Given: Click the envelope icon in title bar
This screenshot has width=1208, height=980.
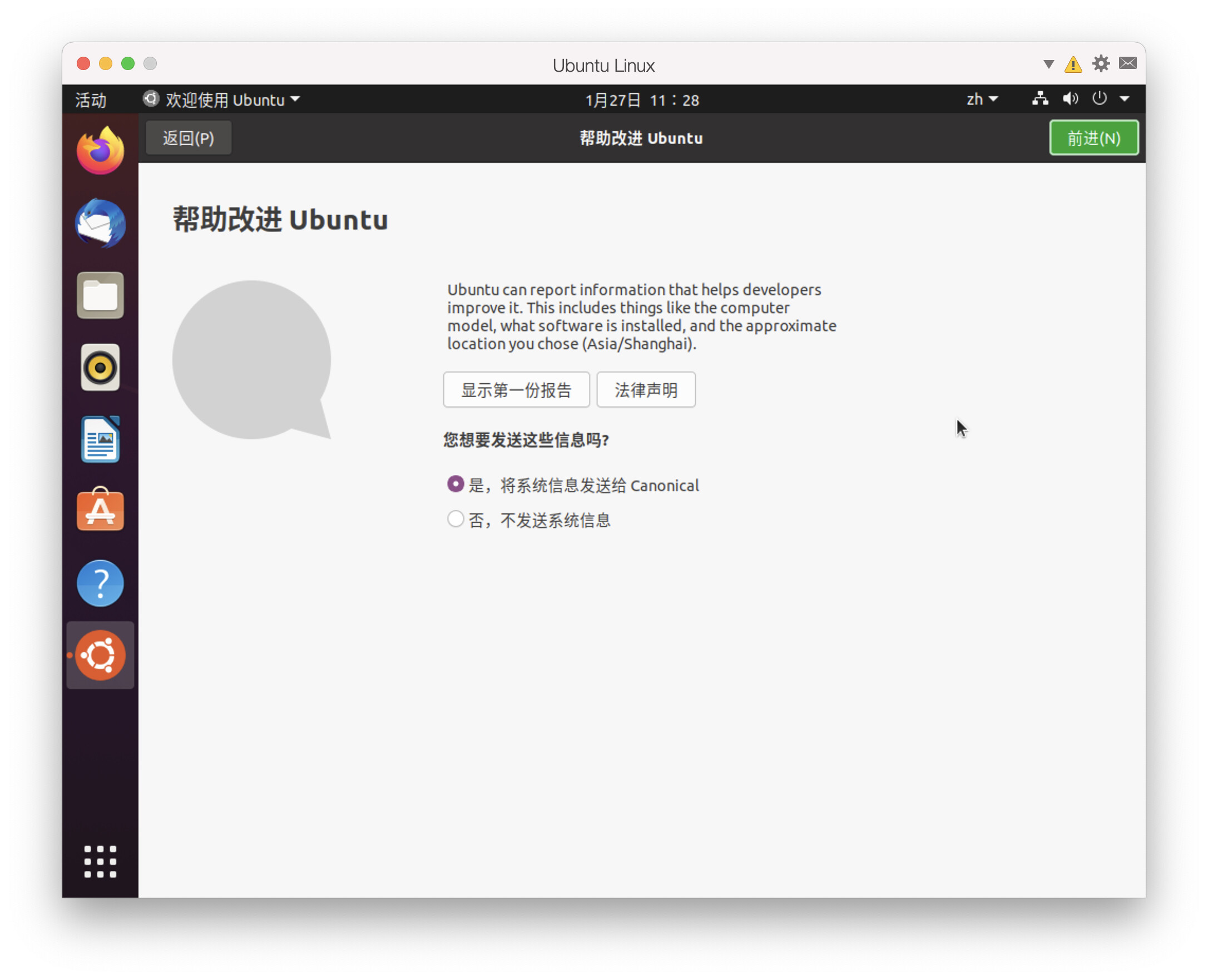Looking at the screenshot, I should (x=1128, y=63).
